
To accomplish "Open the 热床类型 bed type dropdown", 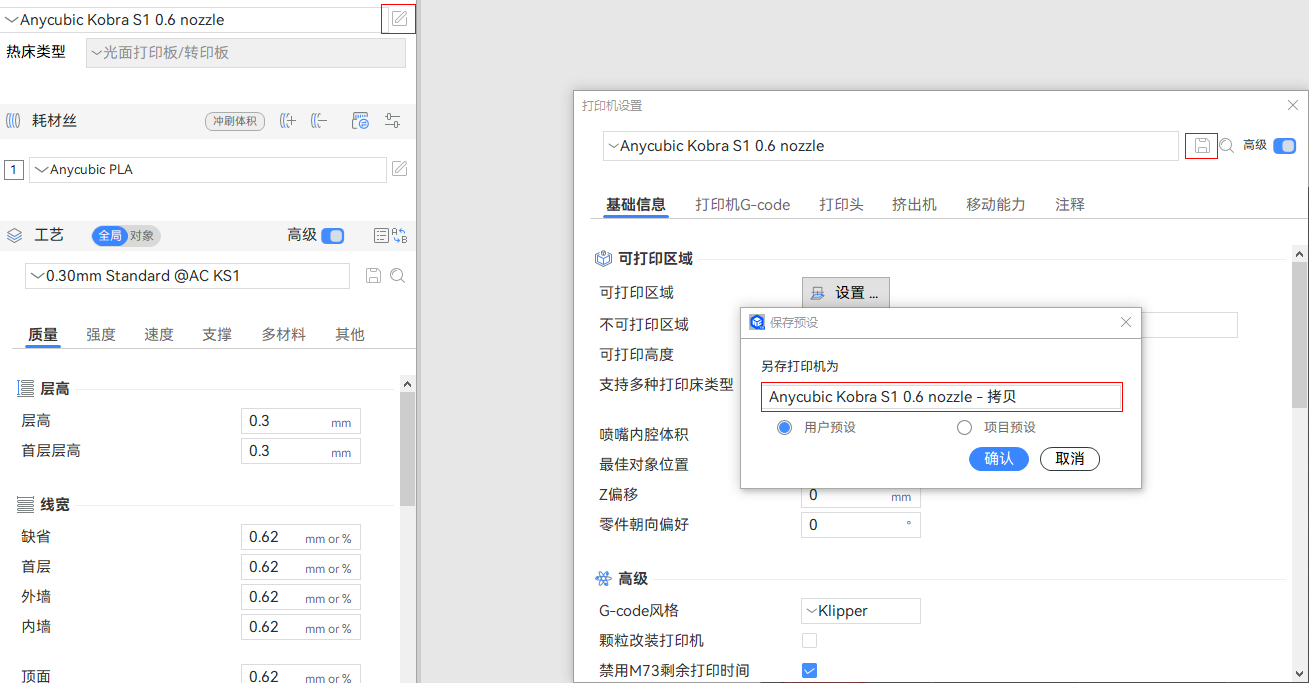I will tap(246, 52).
